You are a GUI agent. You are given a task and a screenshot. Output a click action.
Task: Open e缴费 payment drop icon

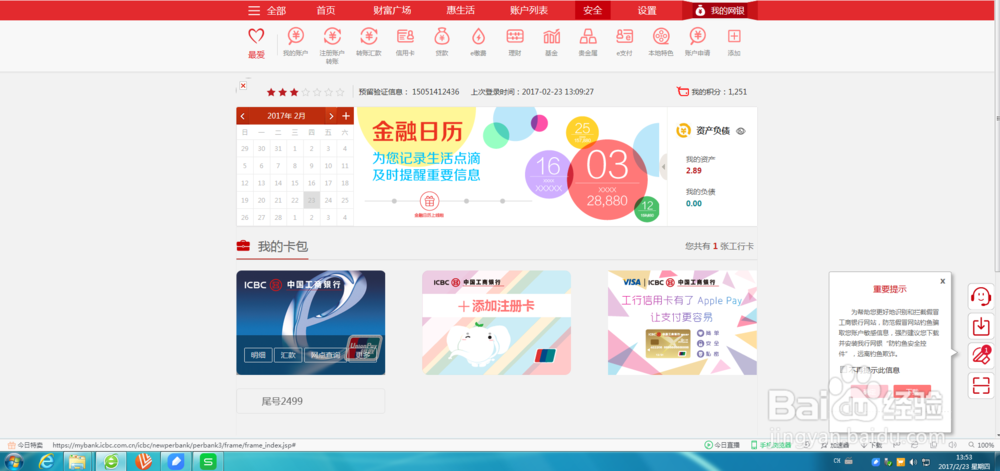pos(478,36)
